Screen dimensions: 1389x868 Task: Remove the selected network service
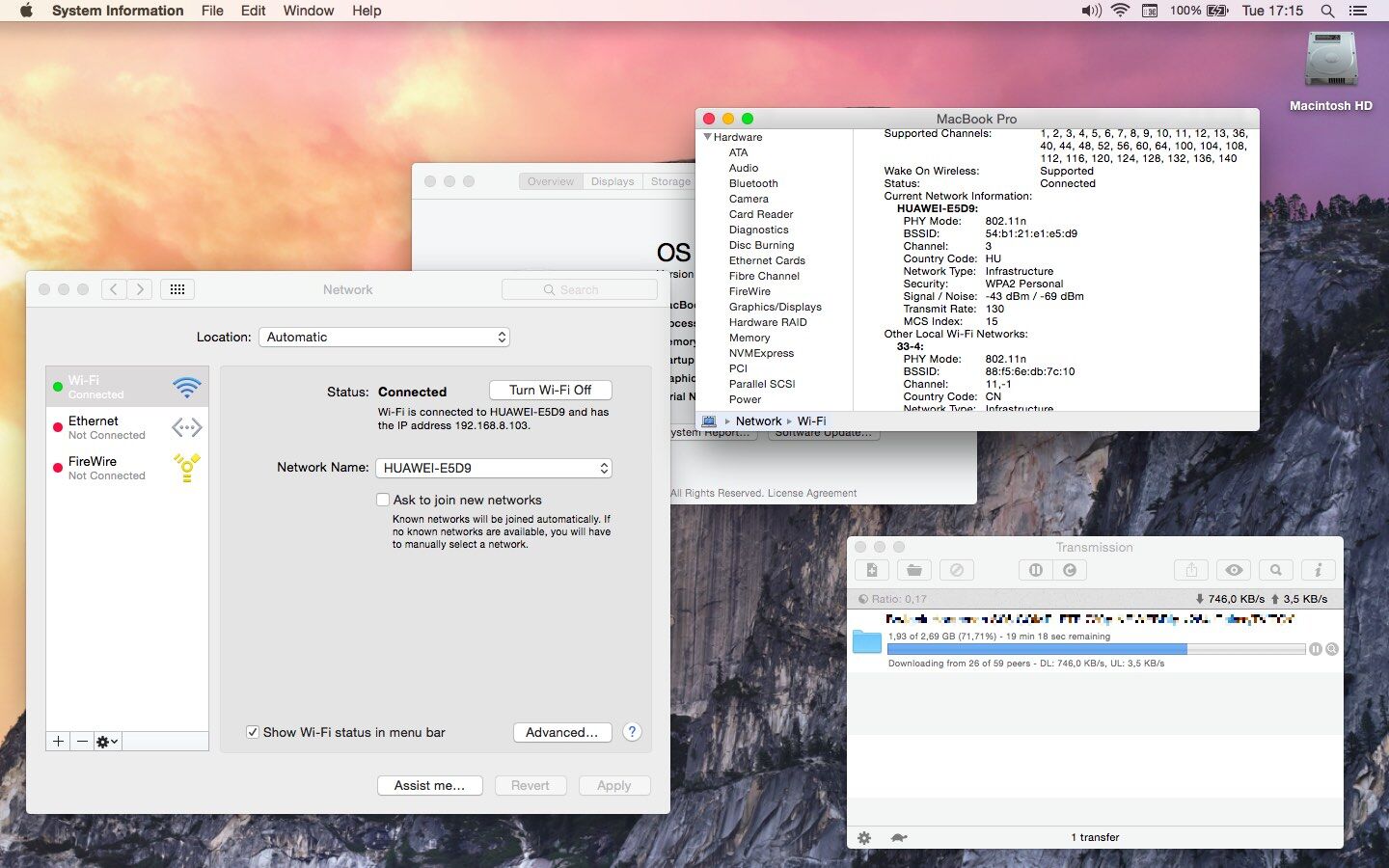82,741
